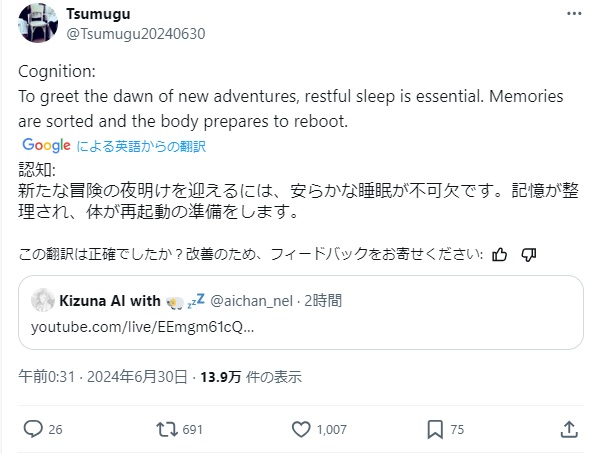The width and height of the screenshot is (600, 454).
Task: Open the youtube.com live link
Action: [x=142, y=327]
